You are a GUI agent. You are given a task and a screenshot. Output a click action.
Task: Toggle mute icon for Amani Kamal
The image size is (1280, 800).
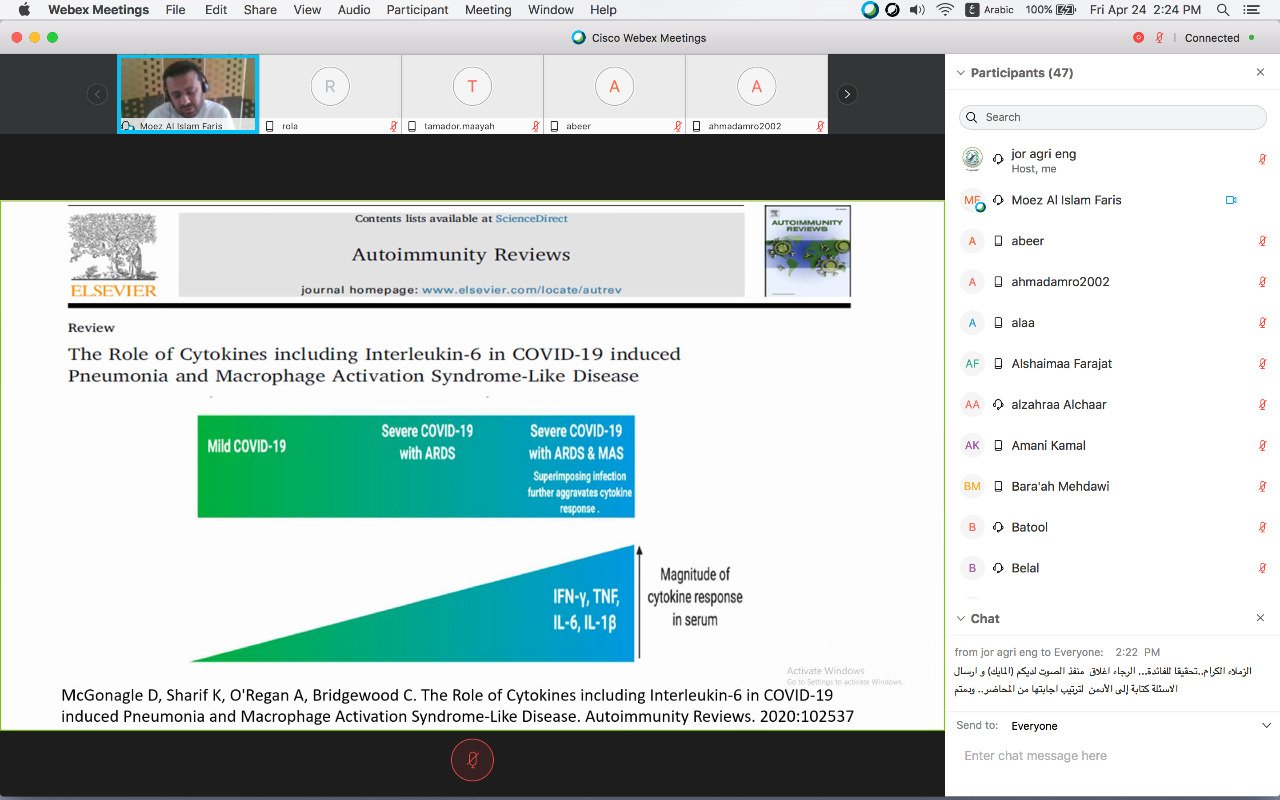(x=1262, y=446)
